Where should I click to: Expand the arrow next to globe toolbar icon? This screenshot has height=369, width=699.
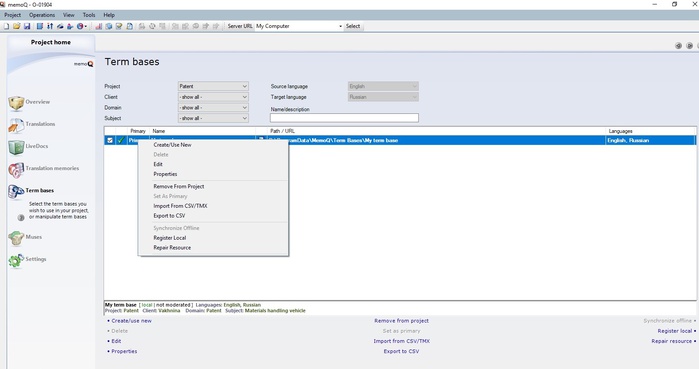click(86, 26)
